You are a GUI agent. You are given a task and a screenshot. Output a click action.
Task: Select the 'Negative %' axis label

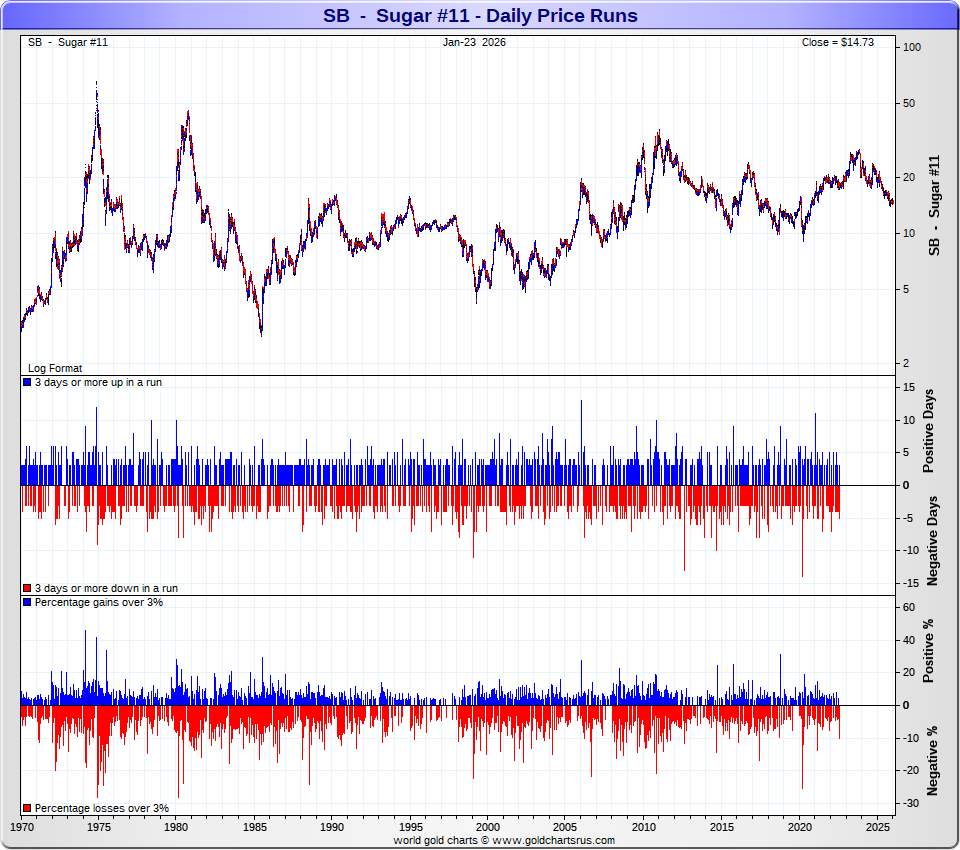pos(931,760)
